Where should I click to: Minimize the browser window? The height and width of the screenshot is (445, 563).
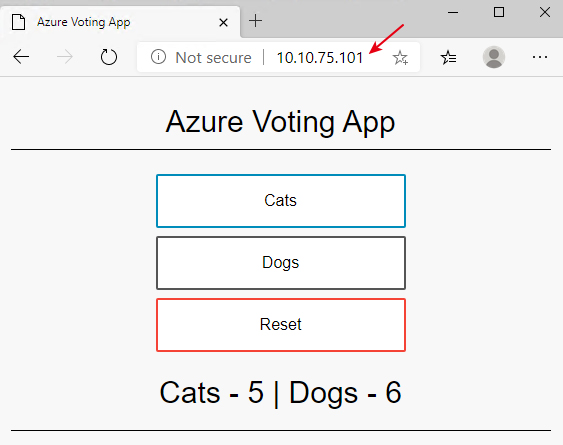tap(453, 12)
